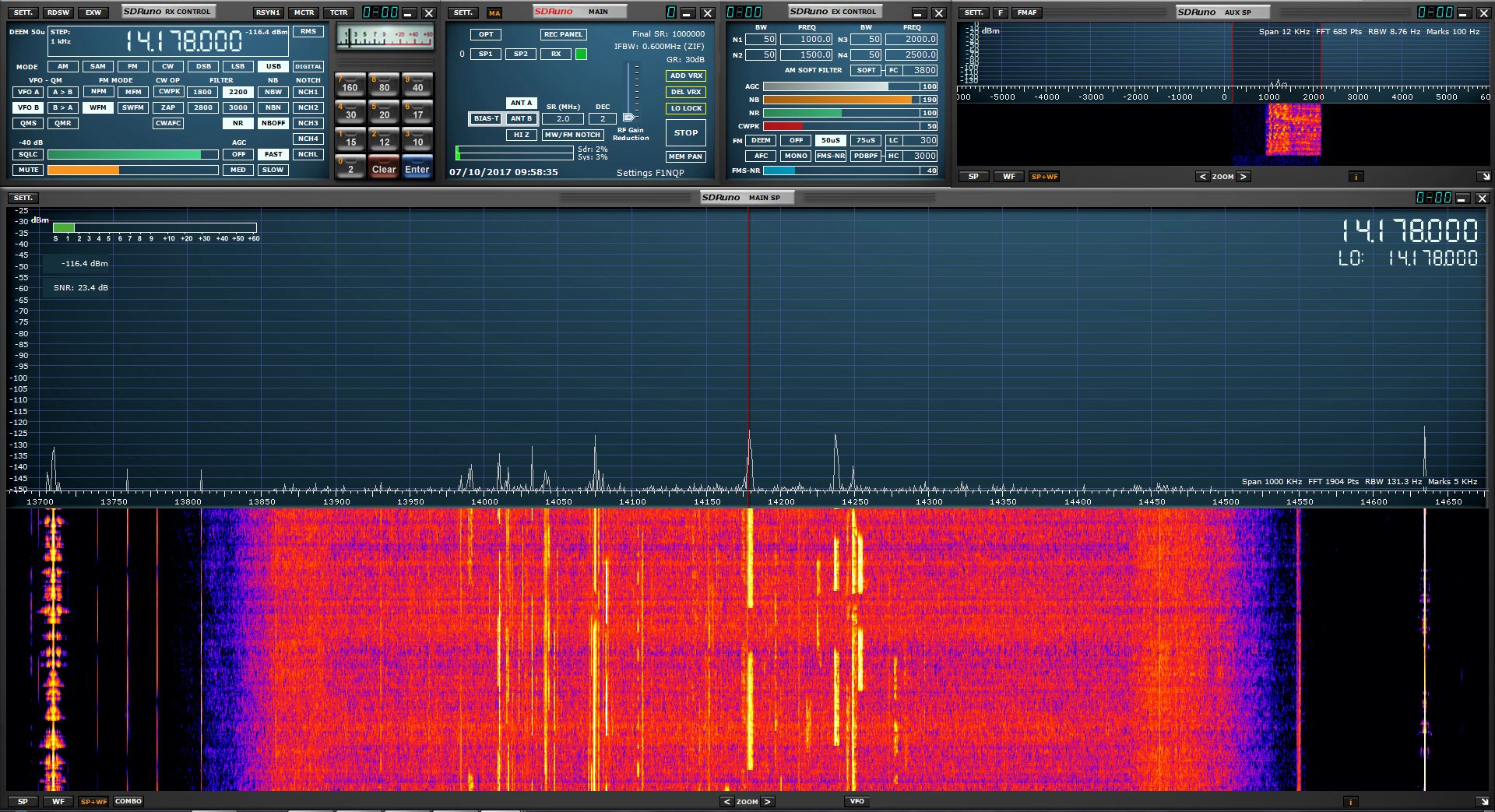Select COMBO view in MAIN SP
Screen dimensions: 1495x812
click(x=128, y=801)
